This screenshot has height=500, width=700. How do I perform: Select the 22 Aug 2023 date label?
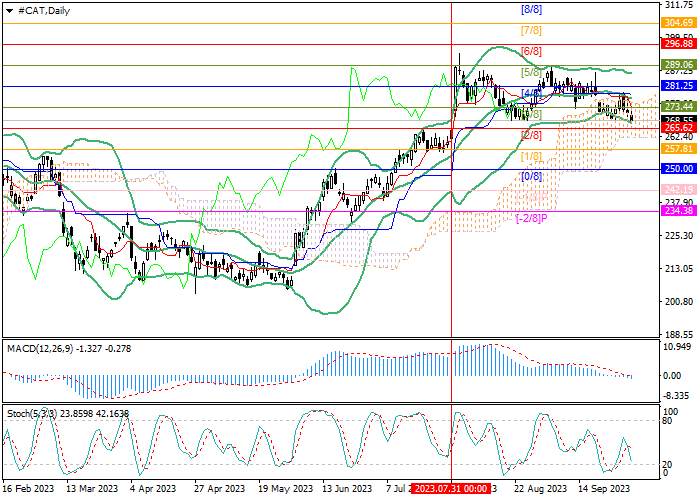click(540, 488)
